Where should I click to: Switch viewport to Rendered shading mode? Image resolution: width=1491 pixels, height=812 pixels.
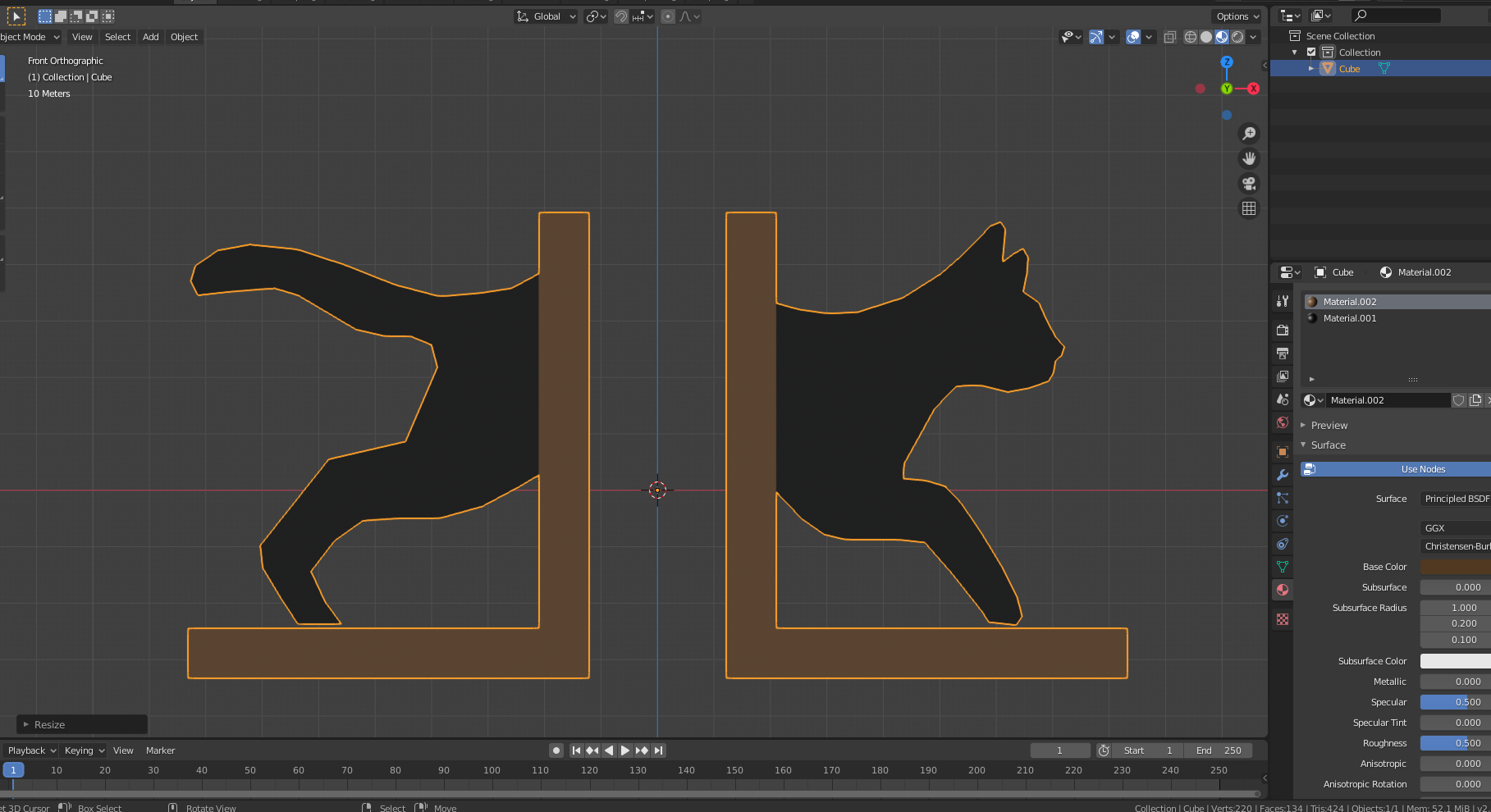[x=1237, y=37]
